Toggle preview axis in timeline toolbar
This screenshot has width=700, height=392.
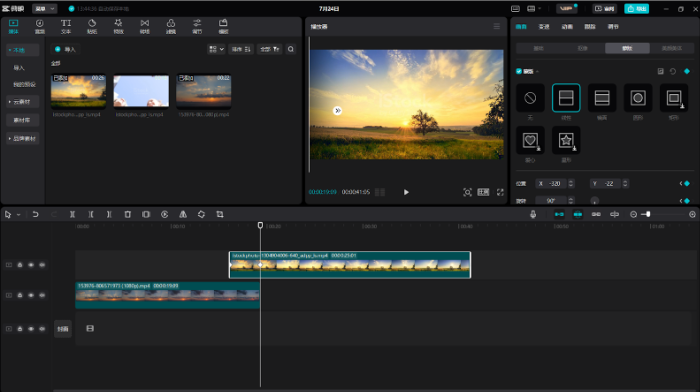click(x=614, y=214)
